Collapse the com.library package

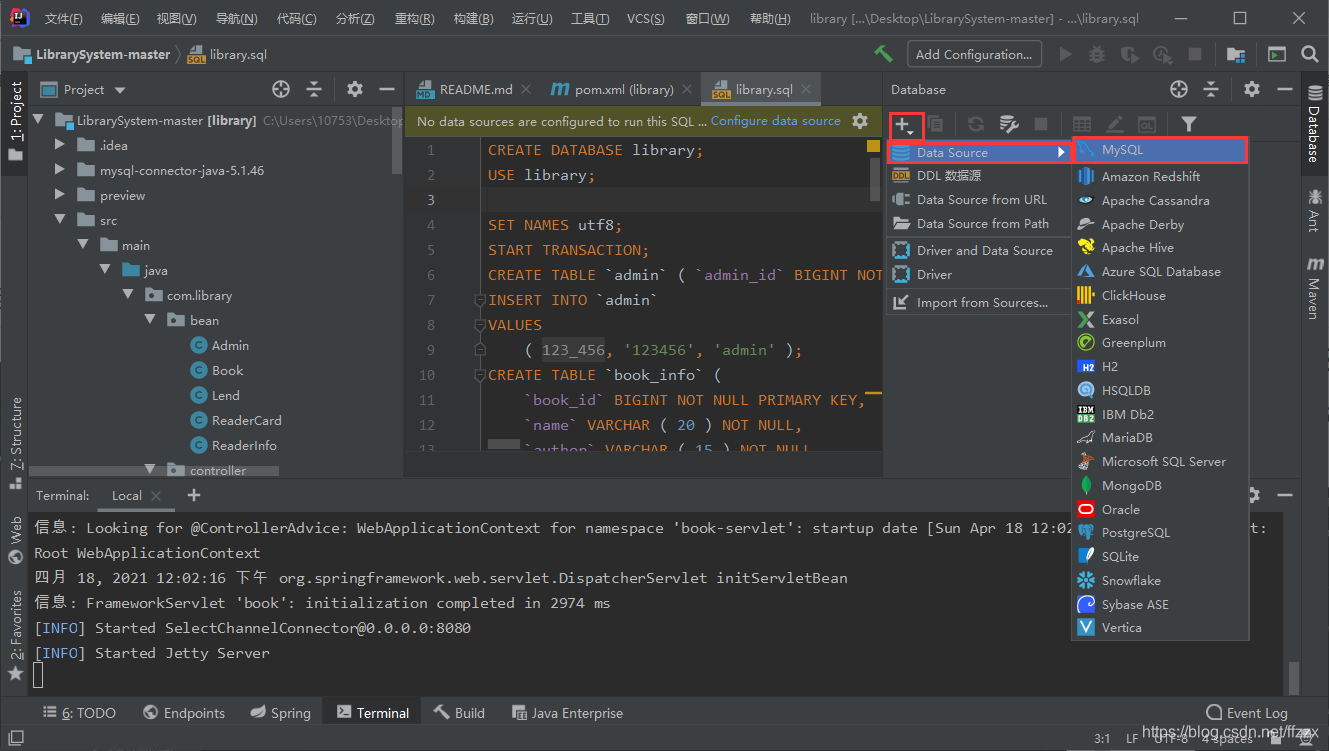click(x=128, y=295)
